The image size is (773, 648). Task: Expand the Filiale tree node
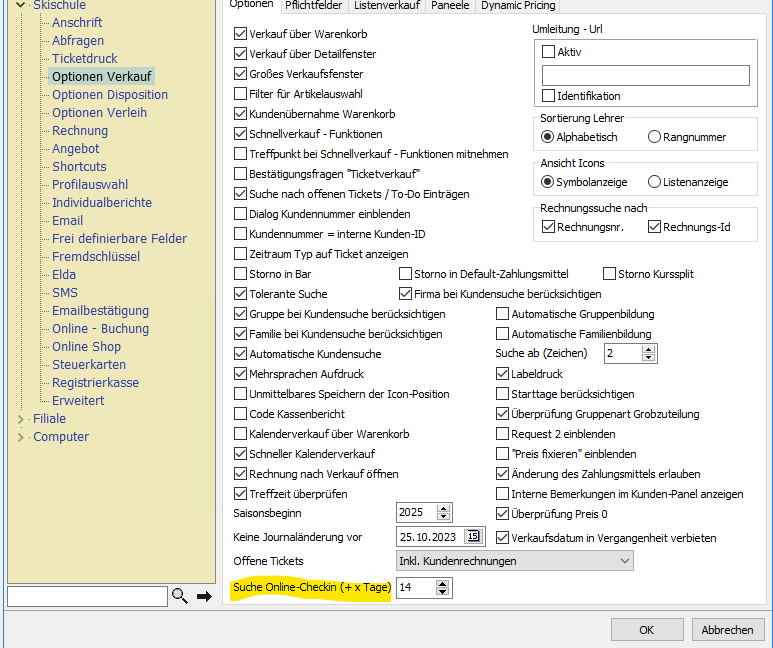pyautogui.click(x=21, y=419)
